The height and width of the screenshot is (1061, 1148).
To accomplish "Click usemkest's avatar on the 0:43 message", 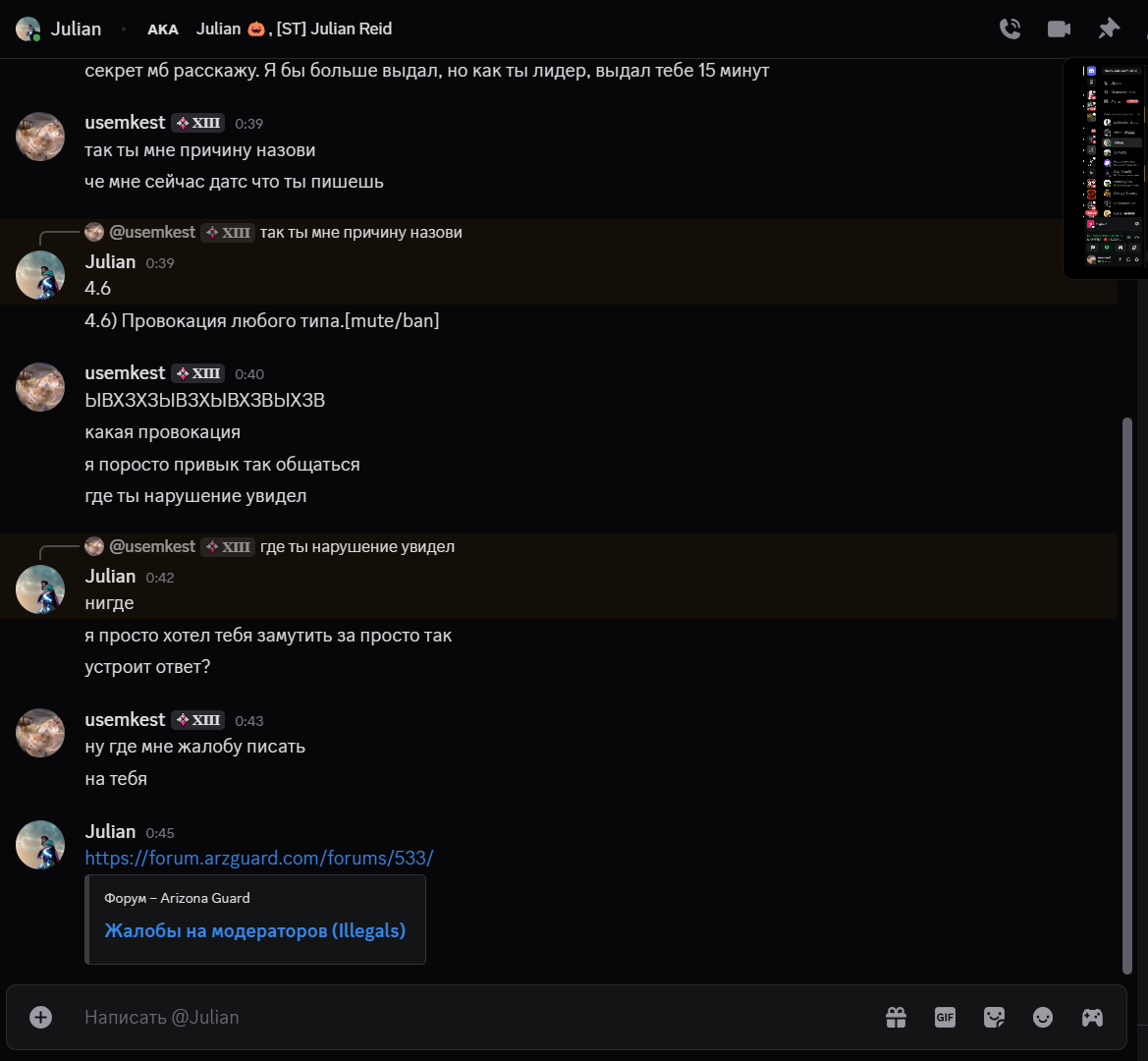I will point(40,733).
